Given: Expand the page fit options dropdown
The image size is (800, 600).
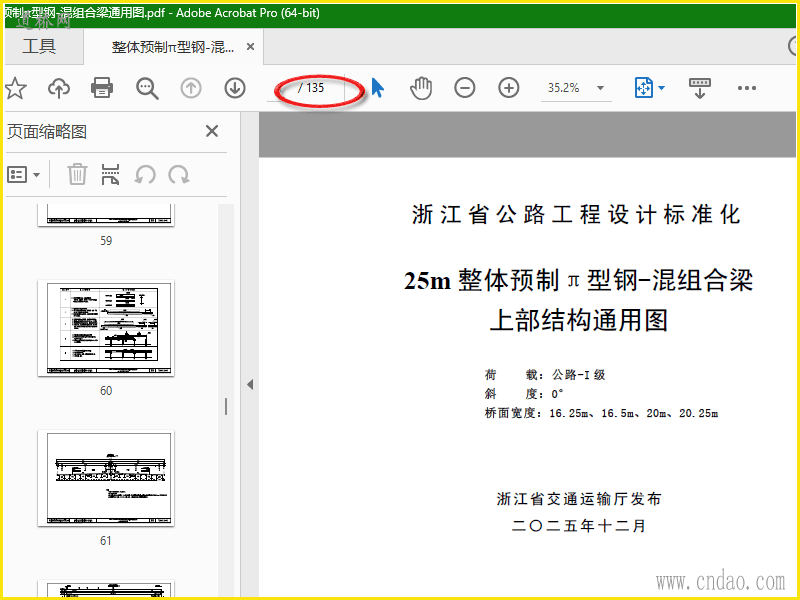Looking at the screenshot, I should [x=662, y=88].
